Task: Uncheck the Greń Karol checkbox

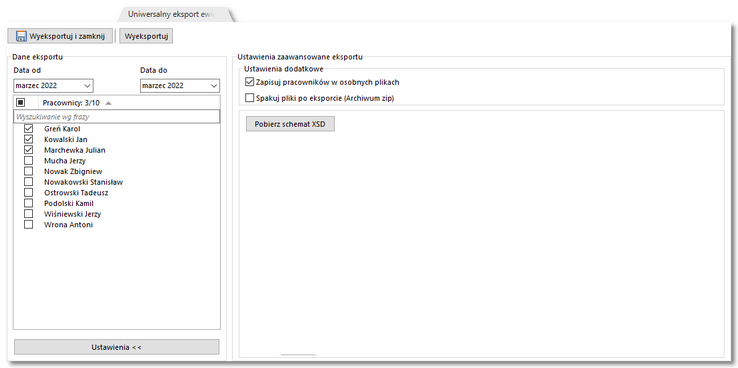Action: pos(28,129)
